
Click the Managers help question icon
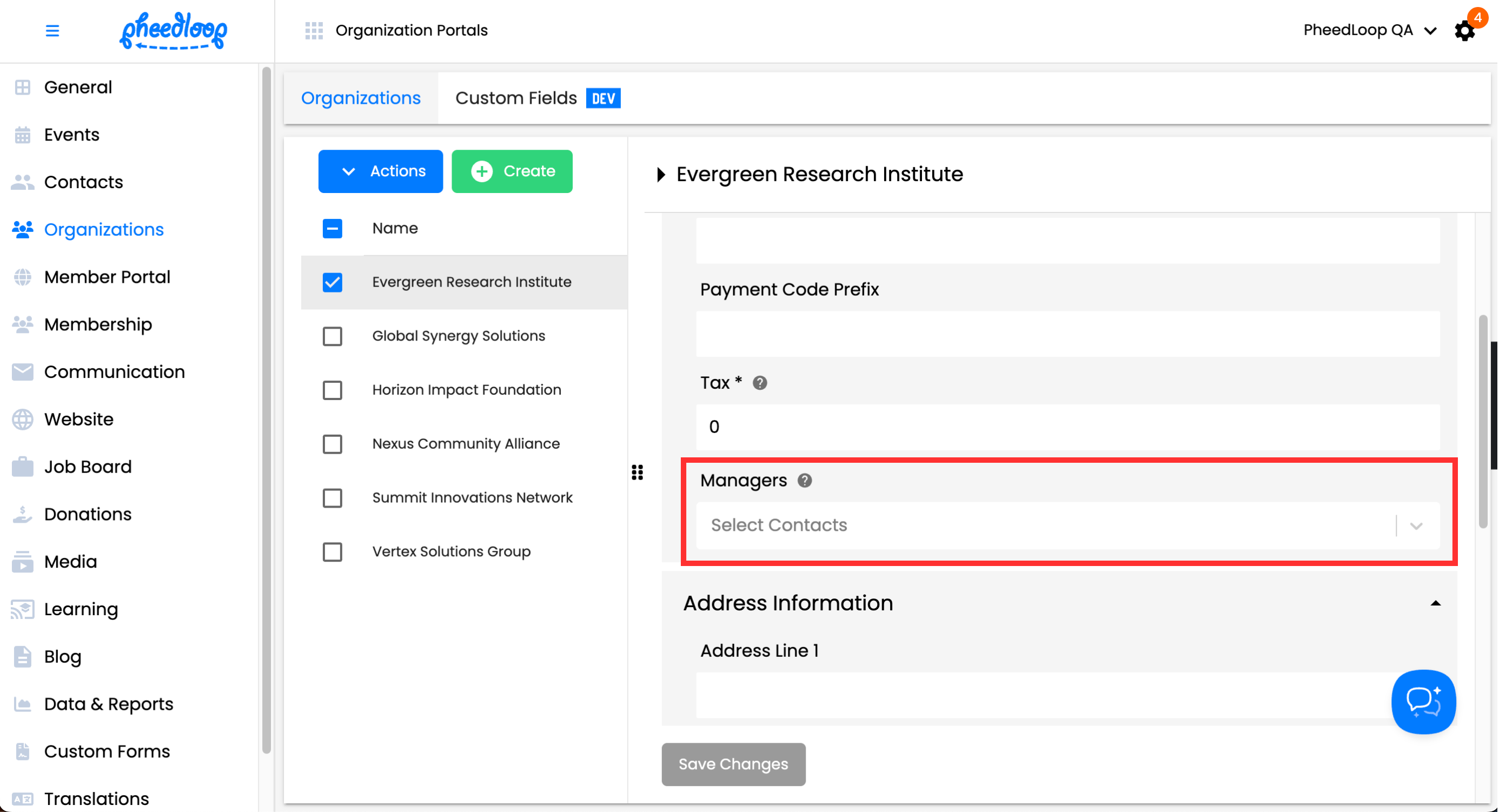(804, 481)
